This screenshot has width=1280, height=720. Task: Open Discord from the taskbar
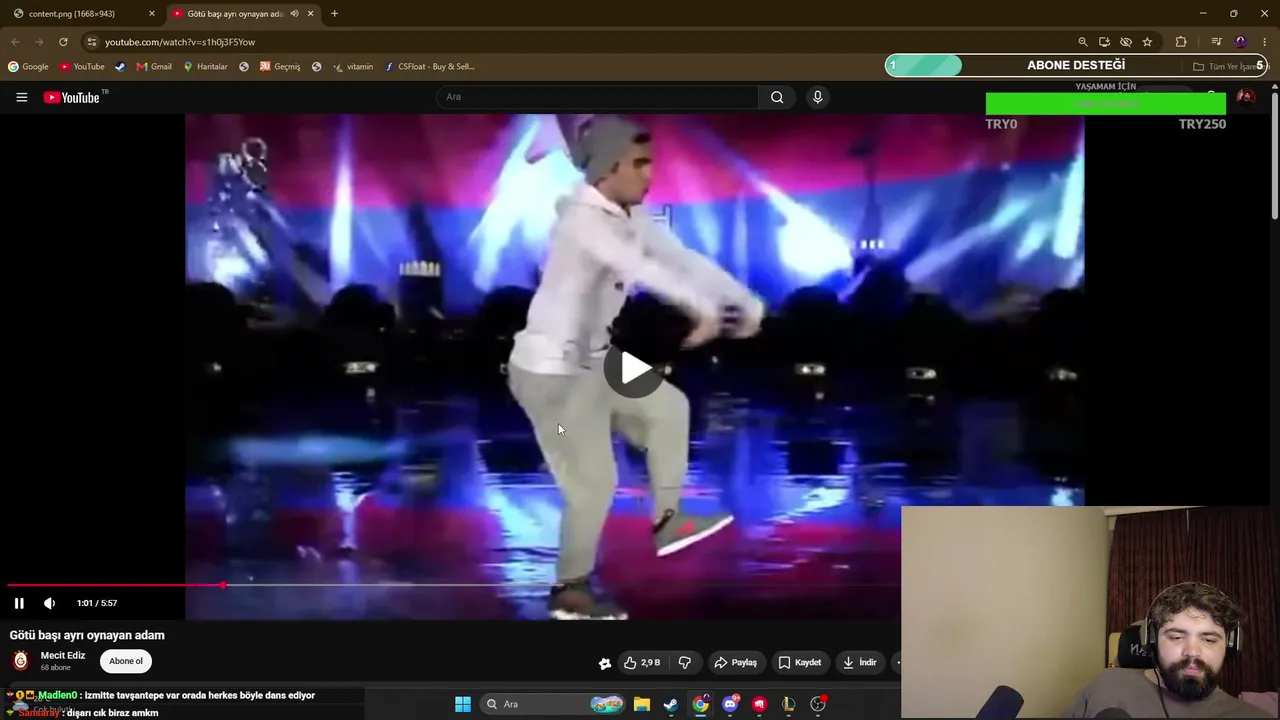(730, 704)
